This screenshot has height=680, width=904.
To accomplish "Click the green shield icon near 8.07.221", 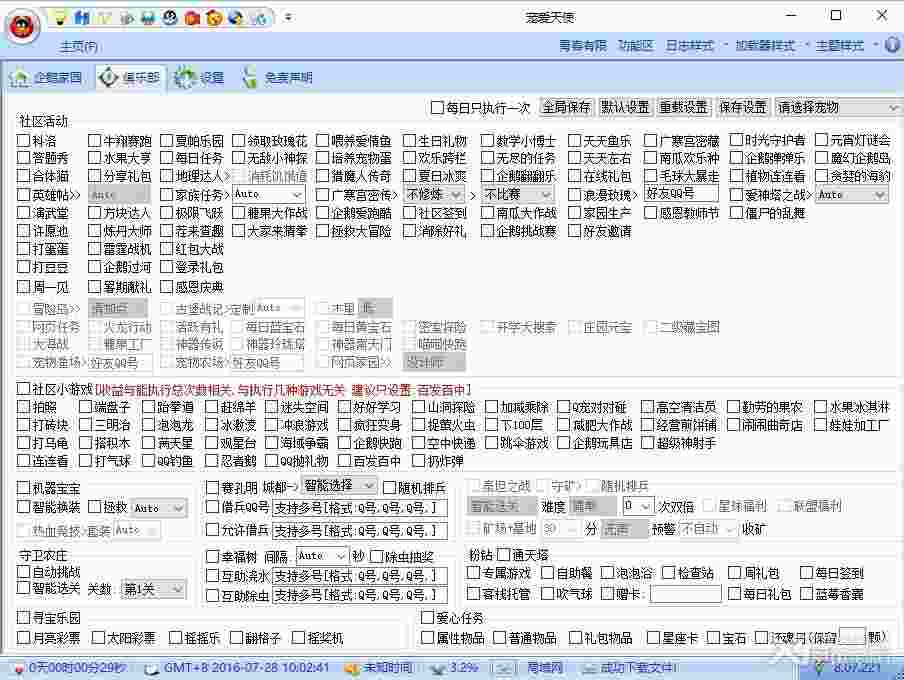I will (819, 668).
